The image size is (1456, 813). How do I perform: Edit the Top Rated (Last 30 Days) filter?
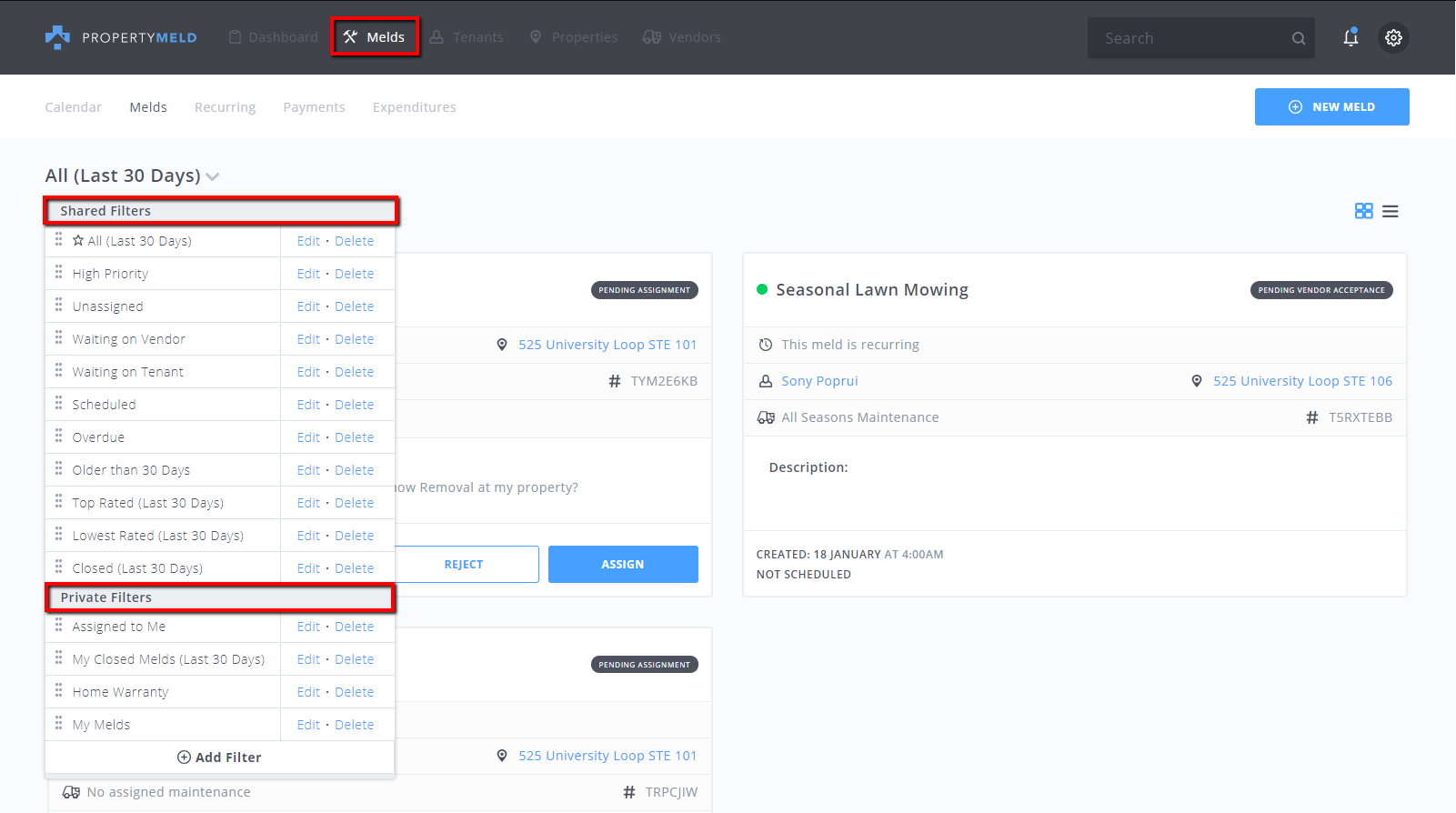pyautogui.click(x=308, y=503)
